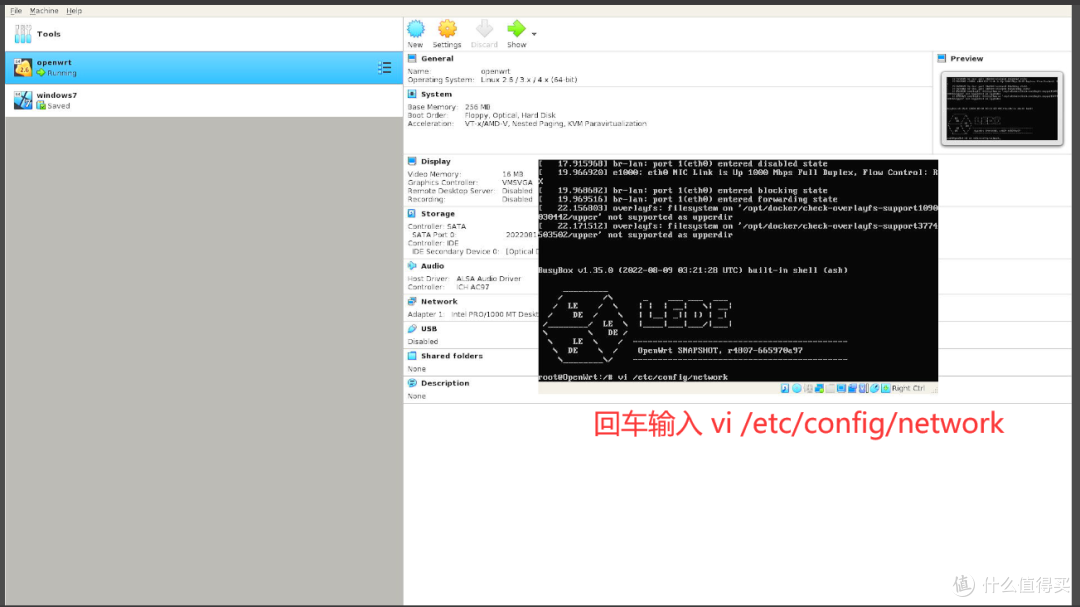Click the 'ALSA Audio Driver' value

(x=488, y=279)
